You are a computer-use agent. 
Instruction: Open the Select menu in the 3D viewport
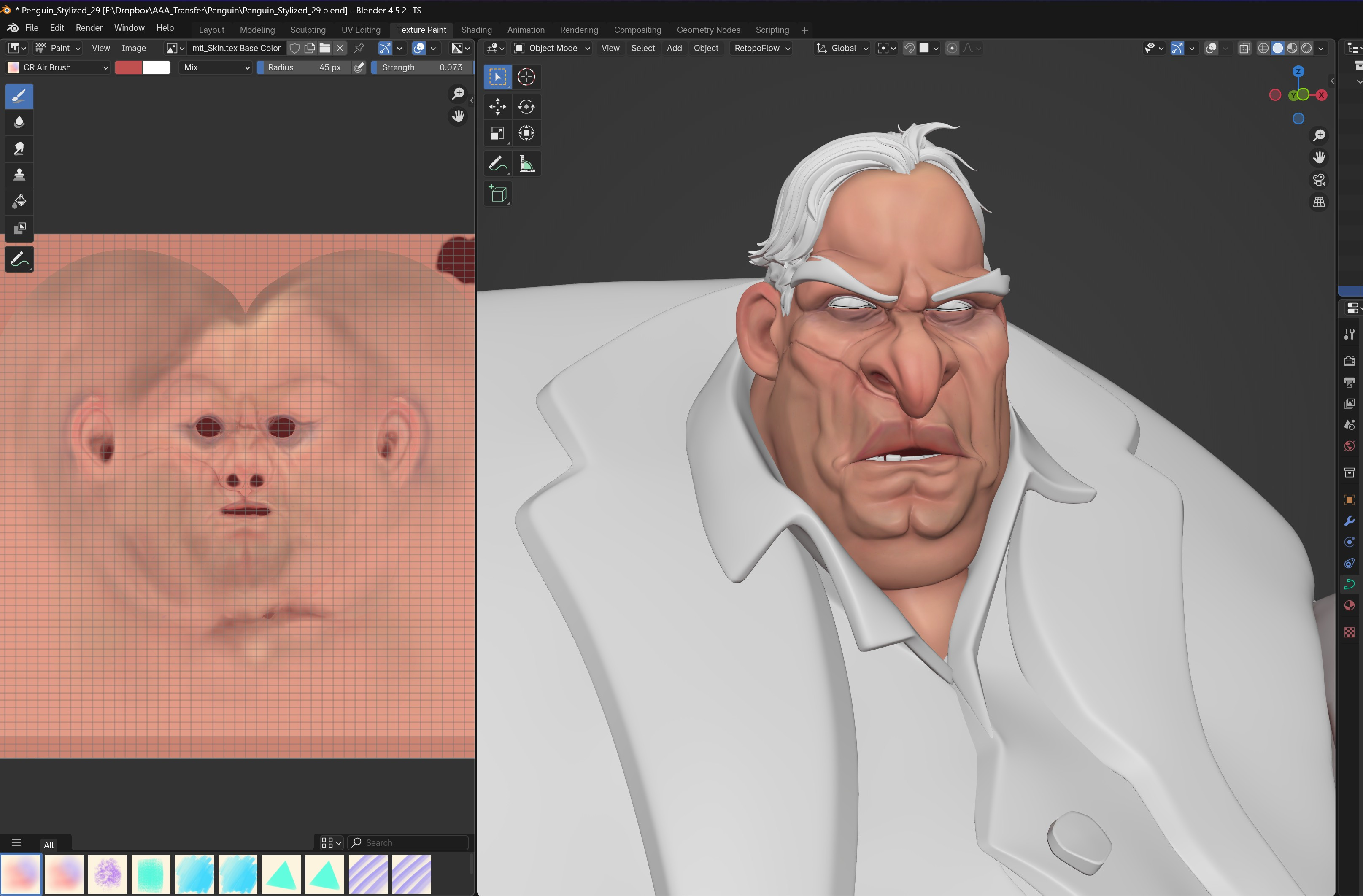click(642, 48)
